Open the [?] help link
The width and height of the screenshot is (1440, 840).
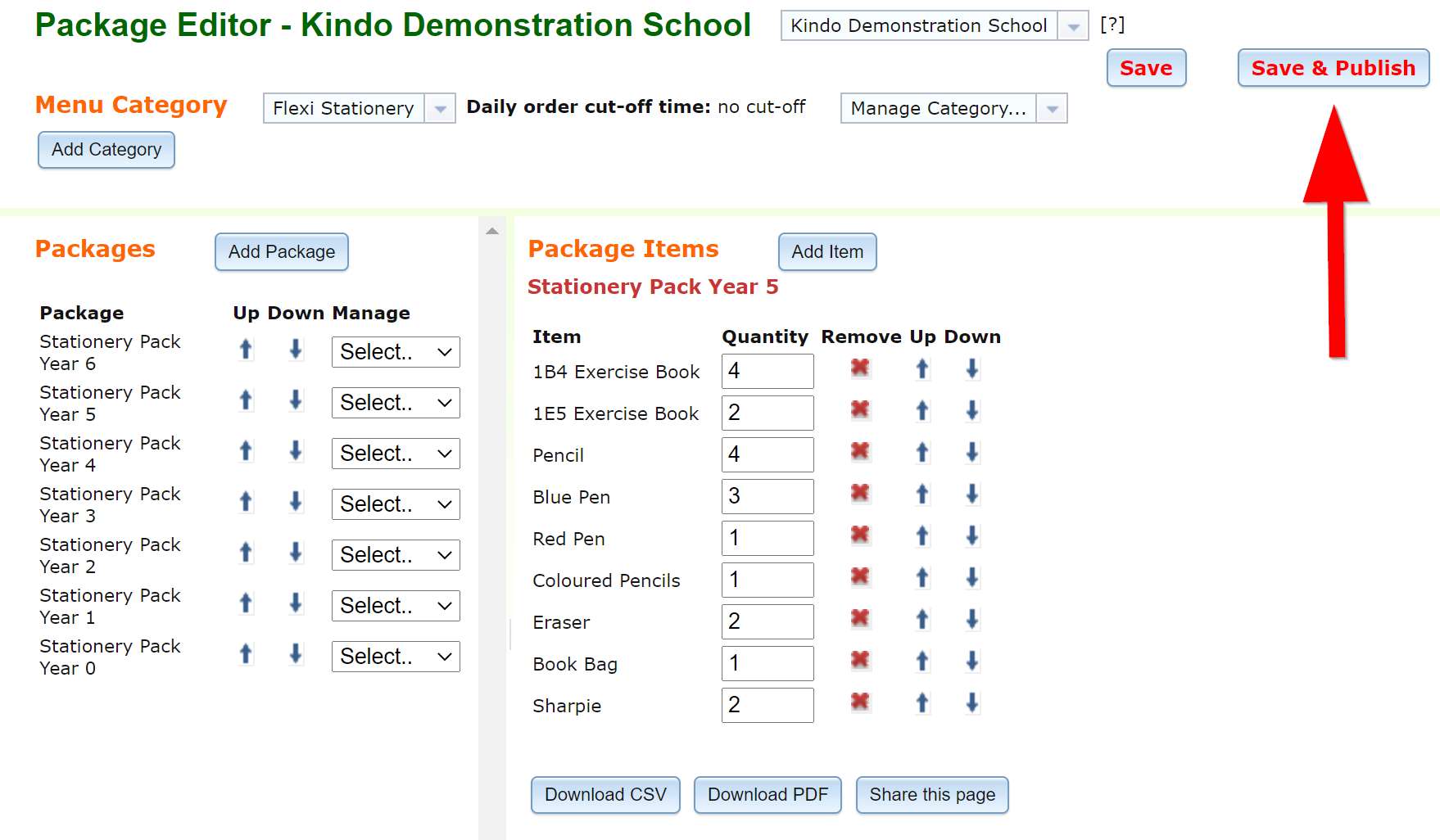click(x=1112, y=25)
